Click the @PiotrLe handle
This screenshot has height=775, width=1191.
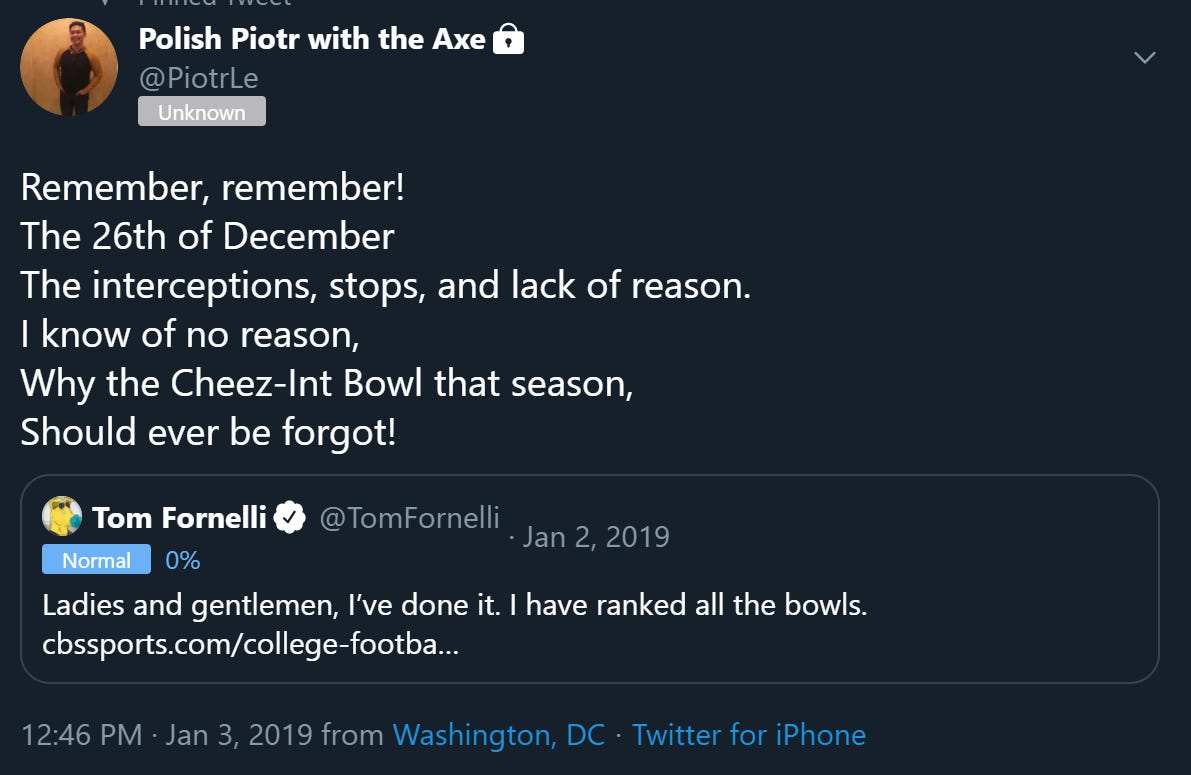199,77
